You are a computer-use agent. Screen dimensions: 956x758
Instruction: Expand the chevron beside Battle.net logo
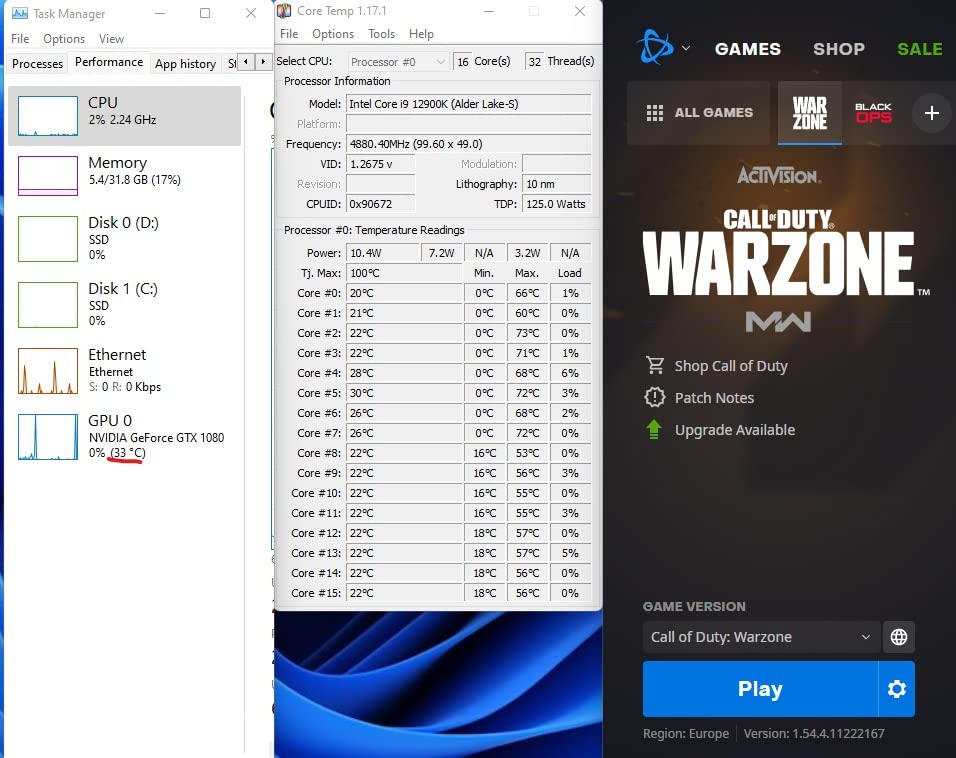pyautogui.click(x=686, y=48)
